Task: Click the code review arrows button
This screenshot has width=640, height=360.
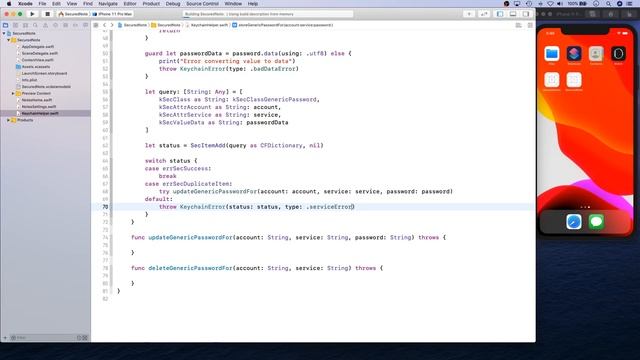Action: (x=484, y=14)
